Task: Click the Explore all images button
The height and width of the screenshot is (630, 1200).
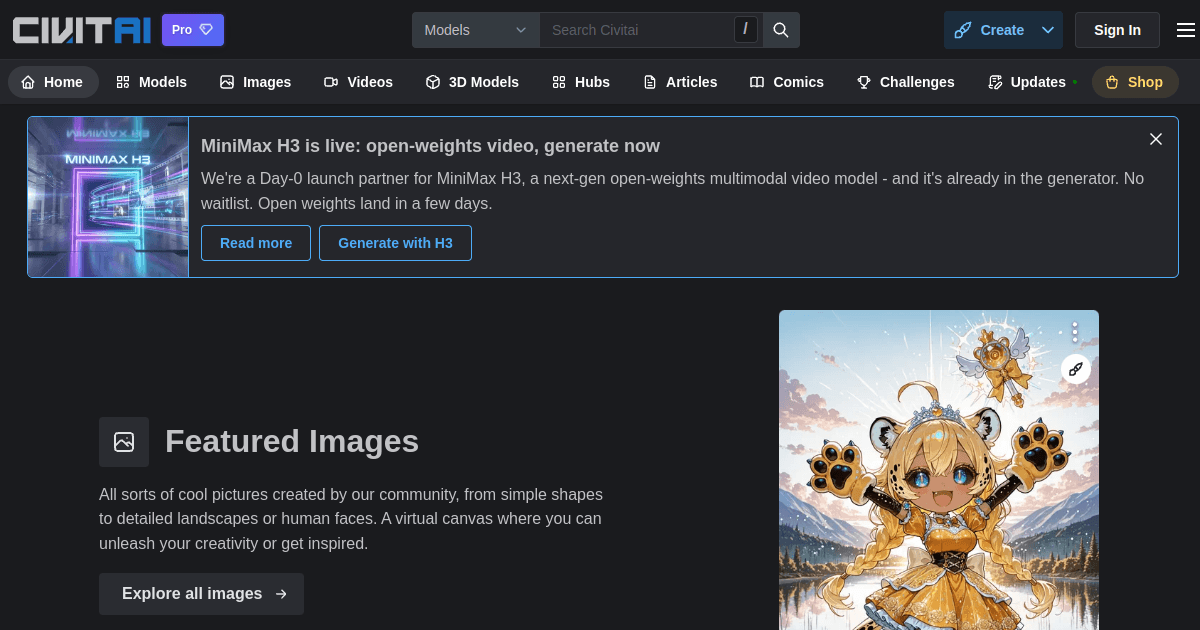Action: (x=201, y=594)
